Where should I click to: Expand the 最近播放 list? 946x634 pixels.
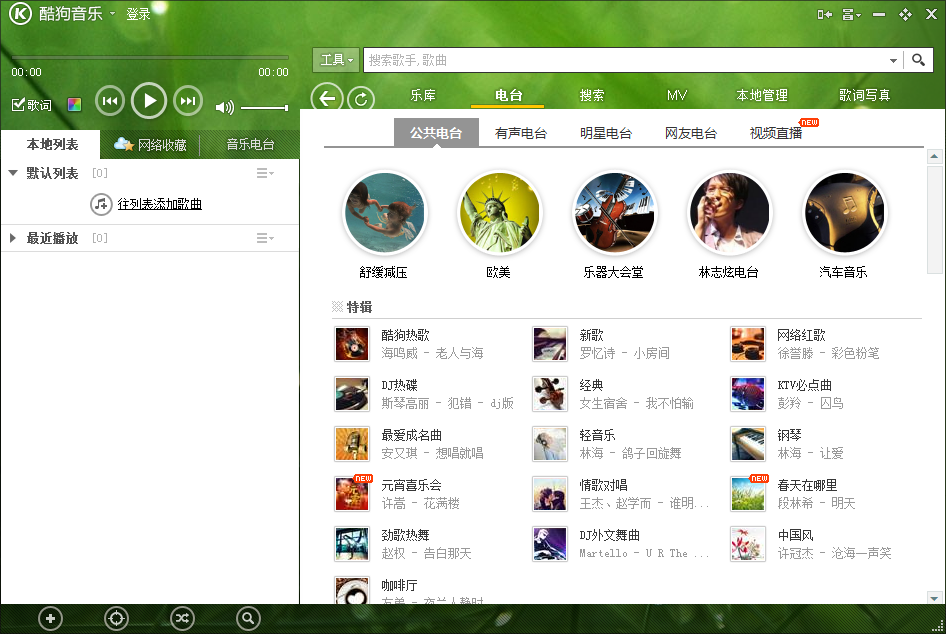[x=13, y=238]
